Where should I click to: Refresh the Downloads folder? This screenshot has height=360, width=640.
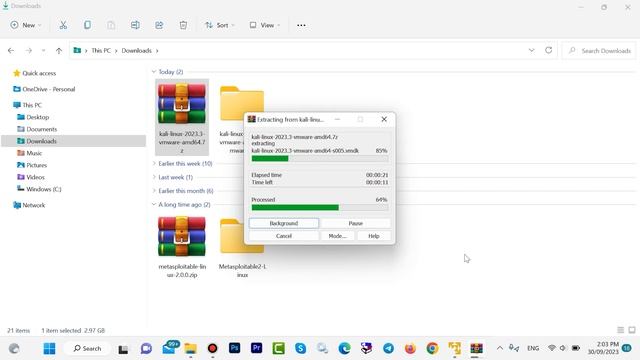549,50
